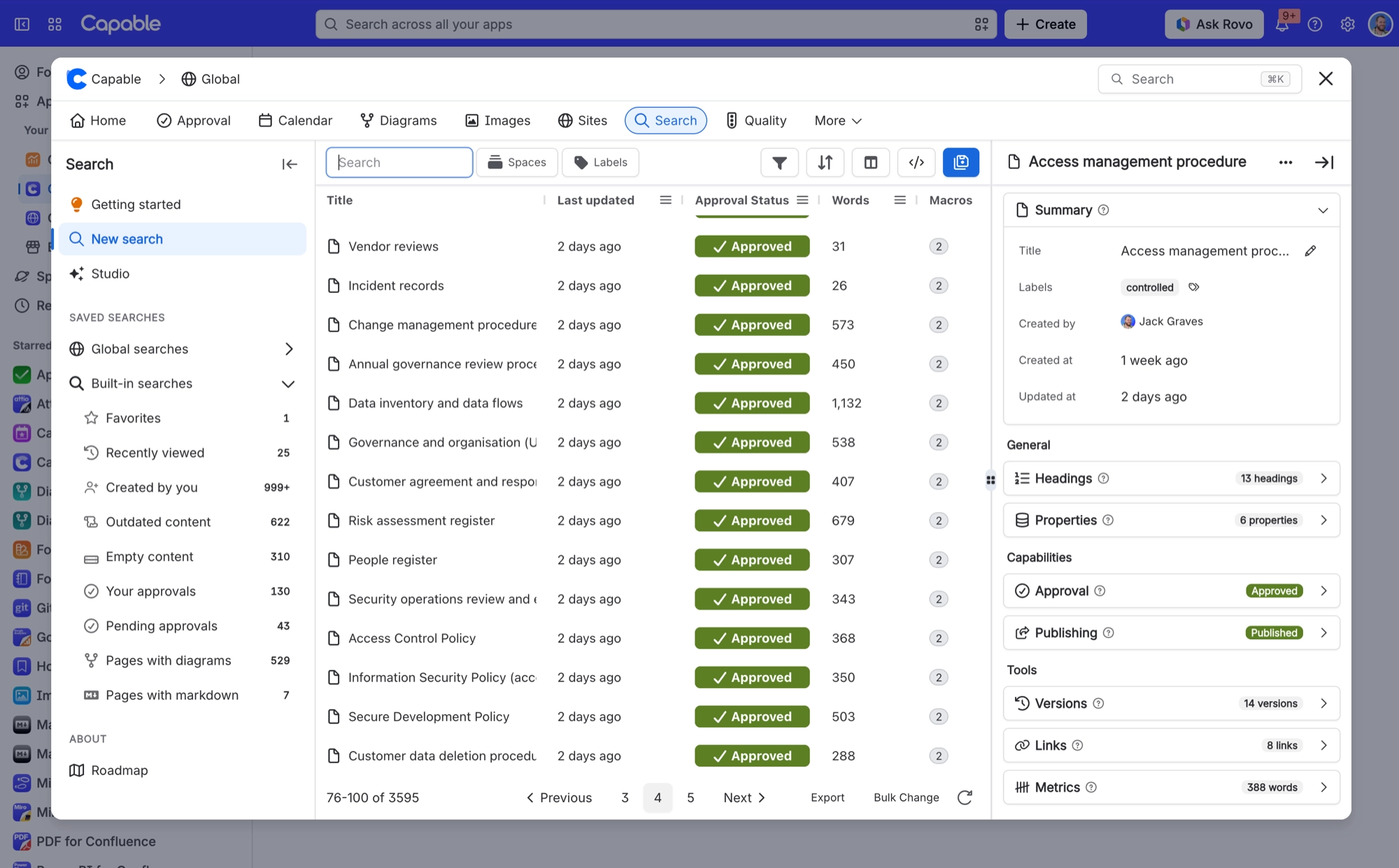Screen dimensions: 1399x868
Task: Open the Approval Status column menu
Action: point(802,200)
